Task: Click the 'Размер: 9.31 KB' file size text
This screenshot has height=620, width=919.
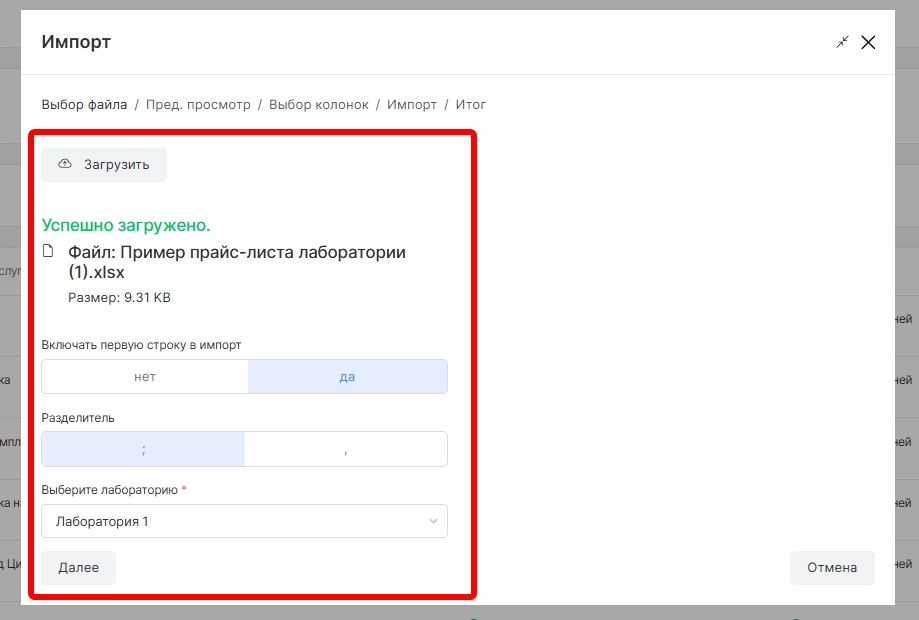Action: point(120,297)
